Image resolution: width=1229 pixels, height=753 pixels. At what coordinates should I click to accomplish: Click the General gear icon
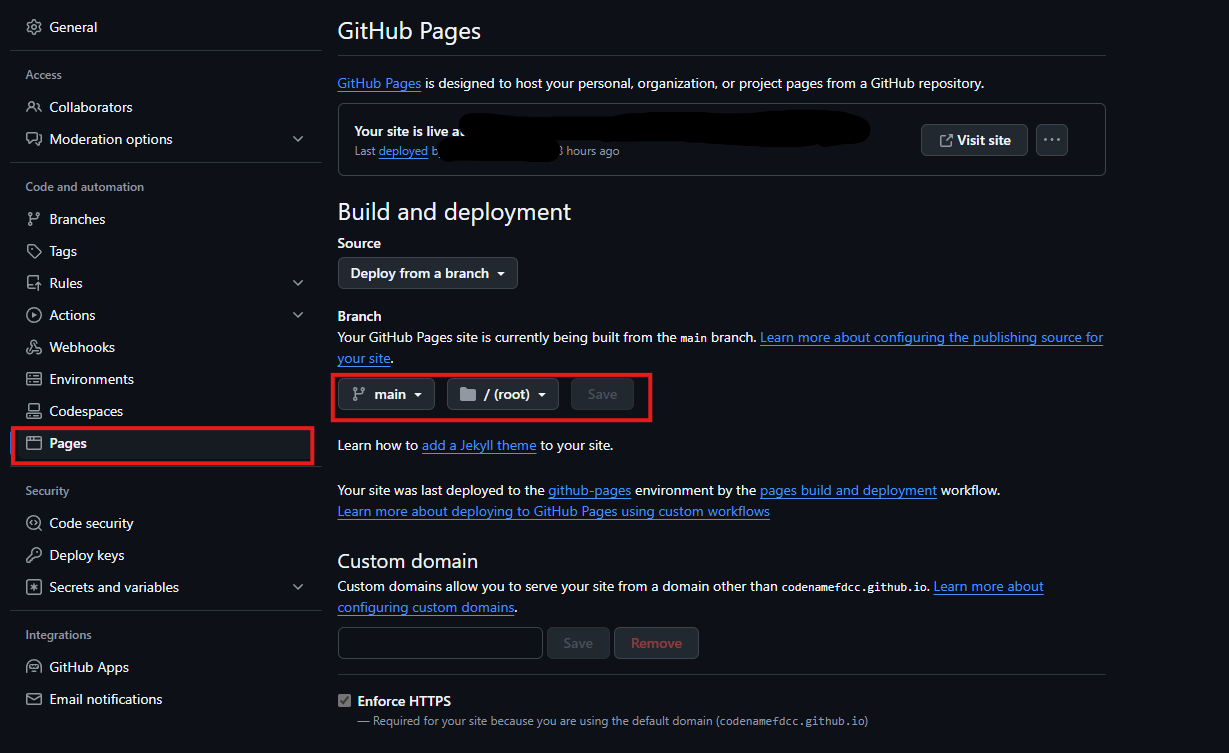[34, 27]
